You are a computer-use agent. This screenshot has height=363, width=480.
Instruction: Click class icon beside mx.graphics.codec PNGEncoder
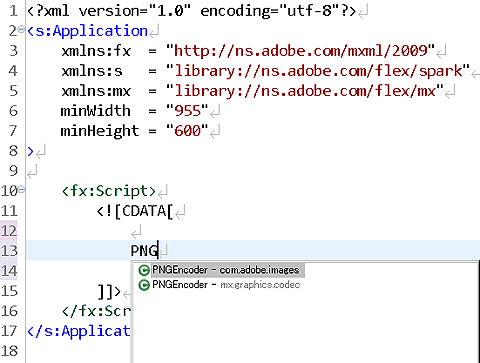[x=144, y=285]
